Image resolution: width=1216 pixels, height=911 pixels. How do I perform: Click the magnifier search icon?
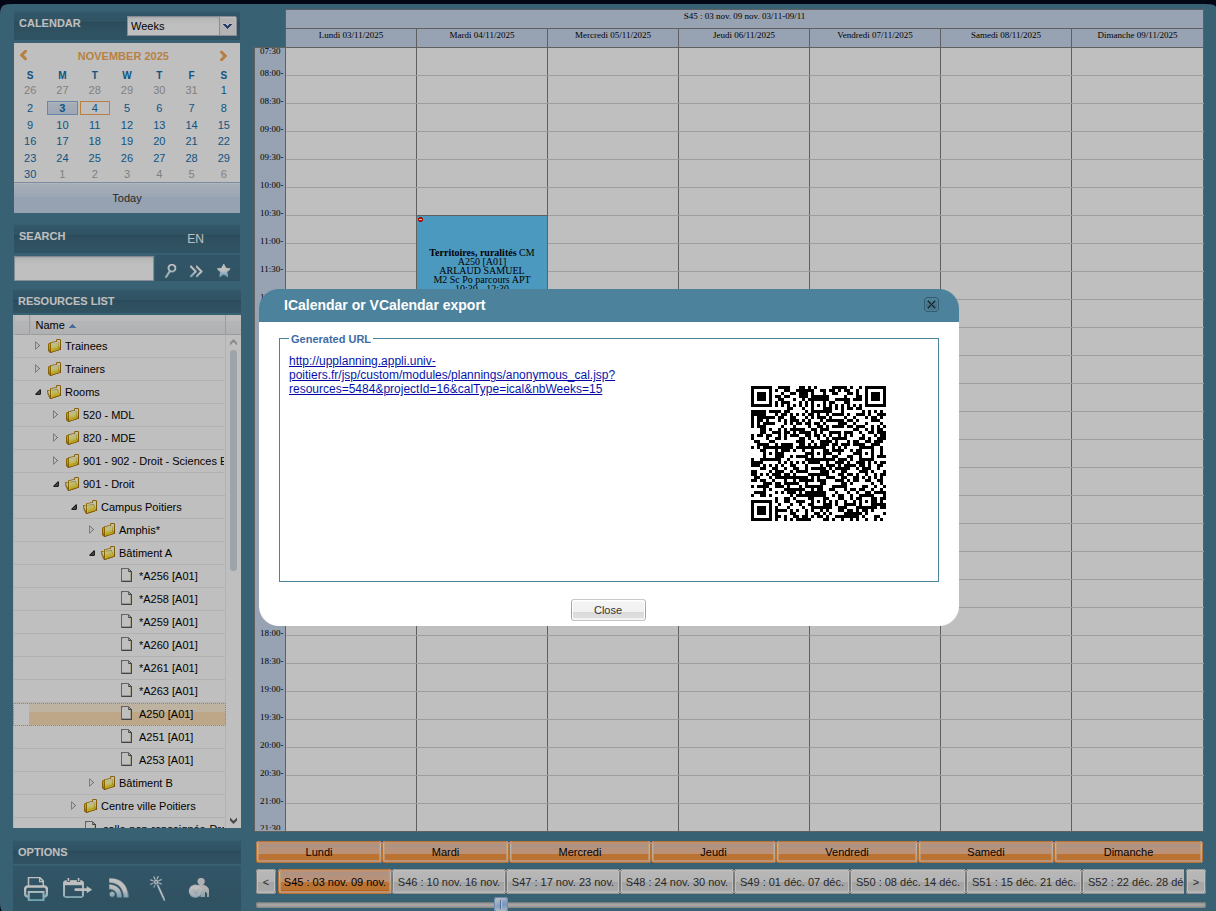[x=171, y=270]
